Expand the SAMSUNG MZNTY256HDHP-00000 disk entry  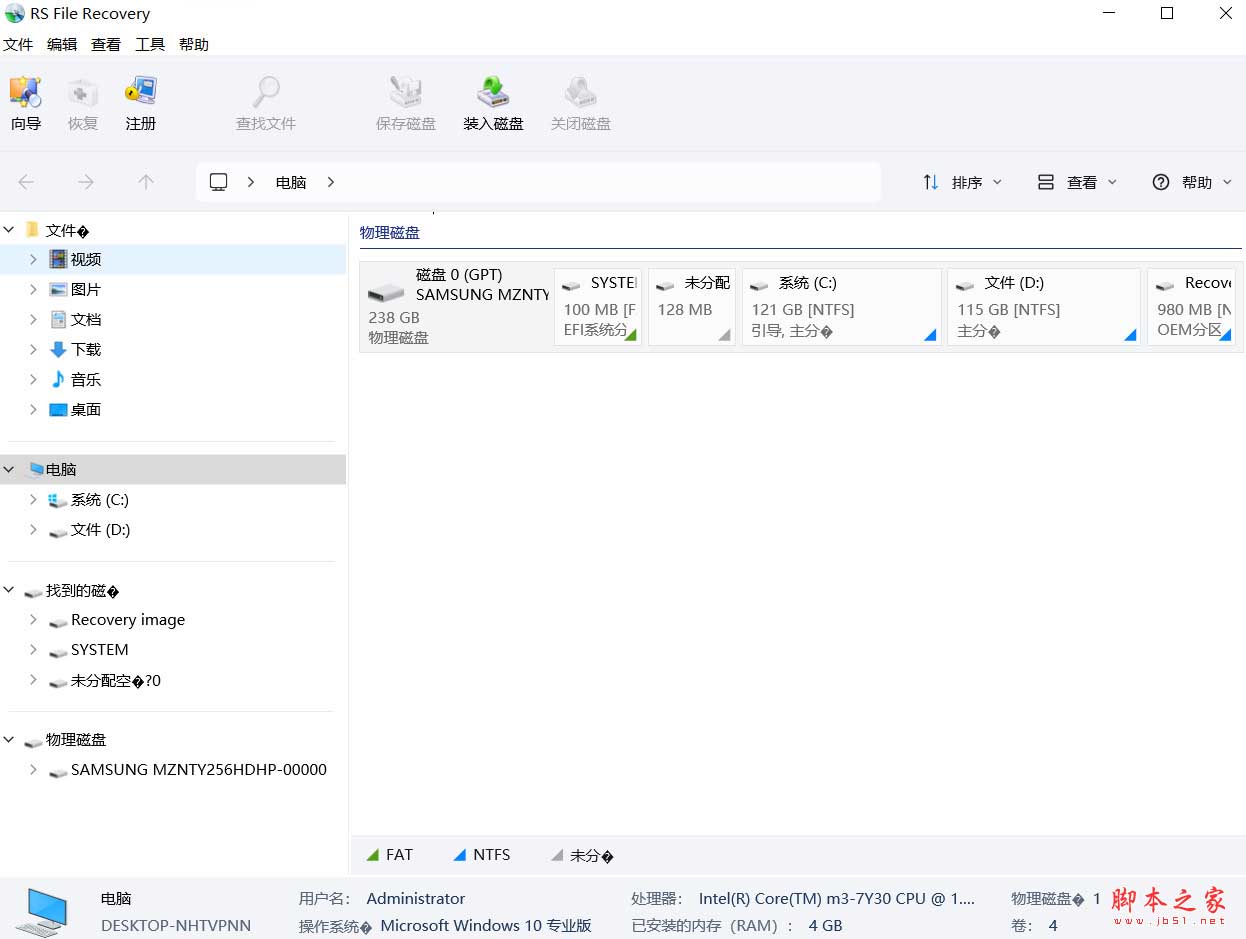(x=33, y=770)
